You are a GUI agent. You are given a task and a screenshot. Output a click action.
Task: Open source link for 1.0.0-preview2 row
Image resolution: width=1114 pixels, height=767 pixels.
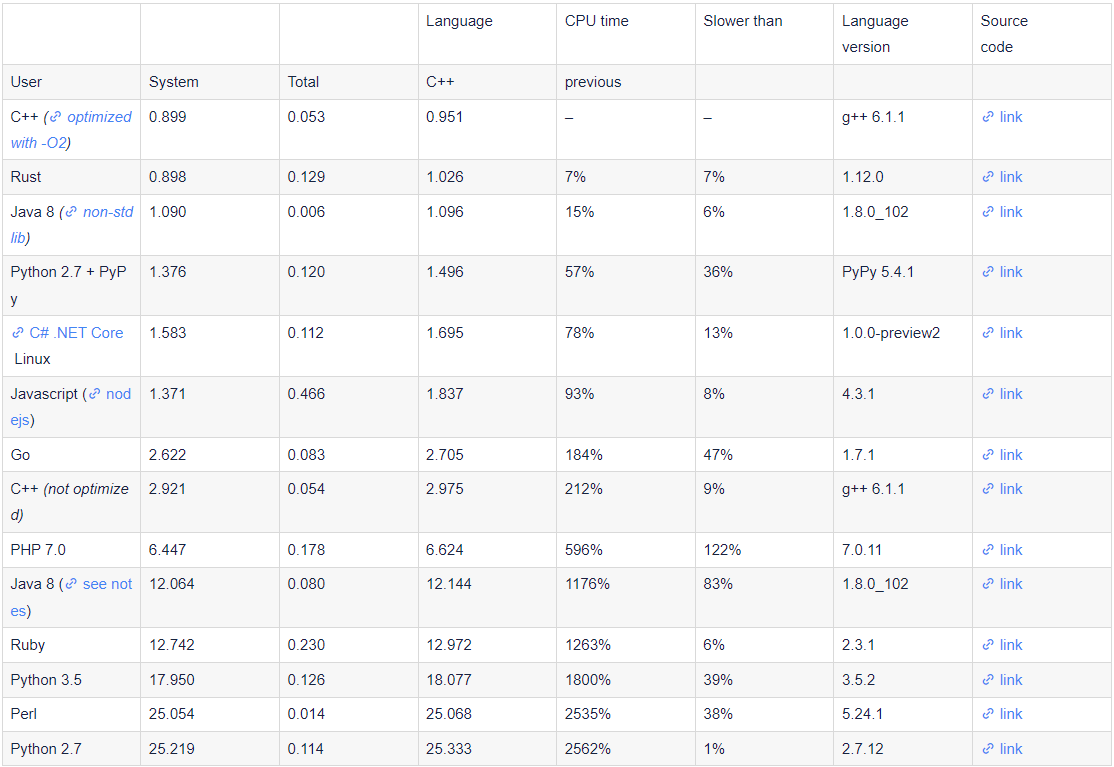(x=1002, y=332)
